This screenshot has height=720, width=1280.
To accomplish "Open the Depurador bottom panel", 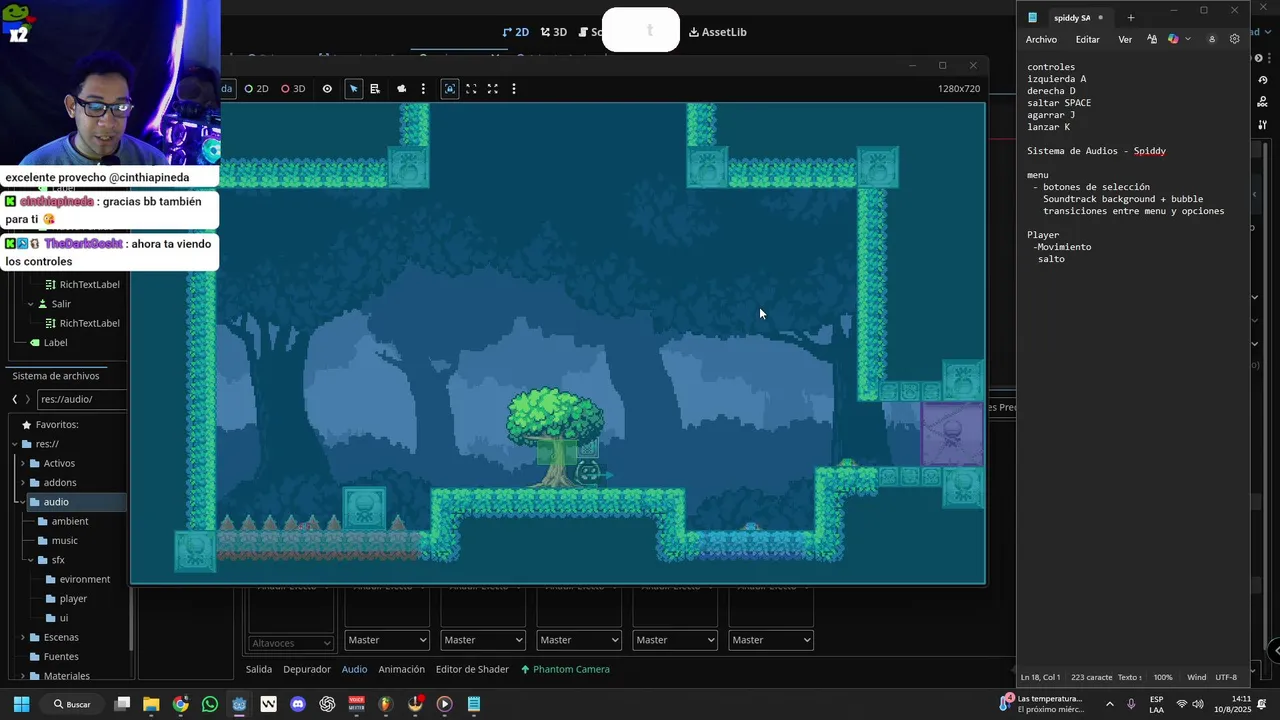I will (307, 669).
